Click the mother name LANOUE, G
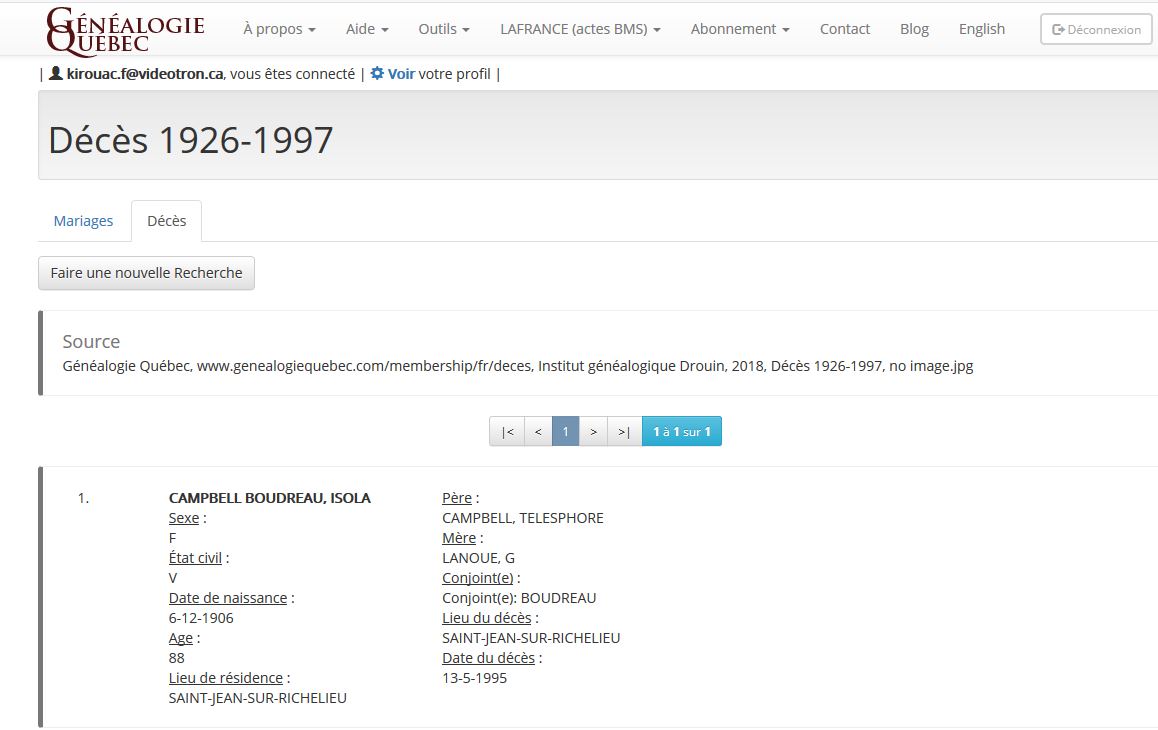This screenshot has height=730, width=1158. pos(479,558)
